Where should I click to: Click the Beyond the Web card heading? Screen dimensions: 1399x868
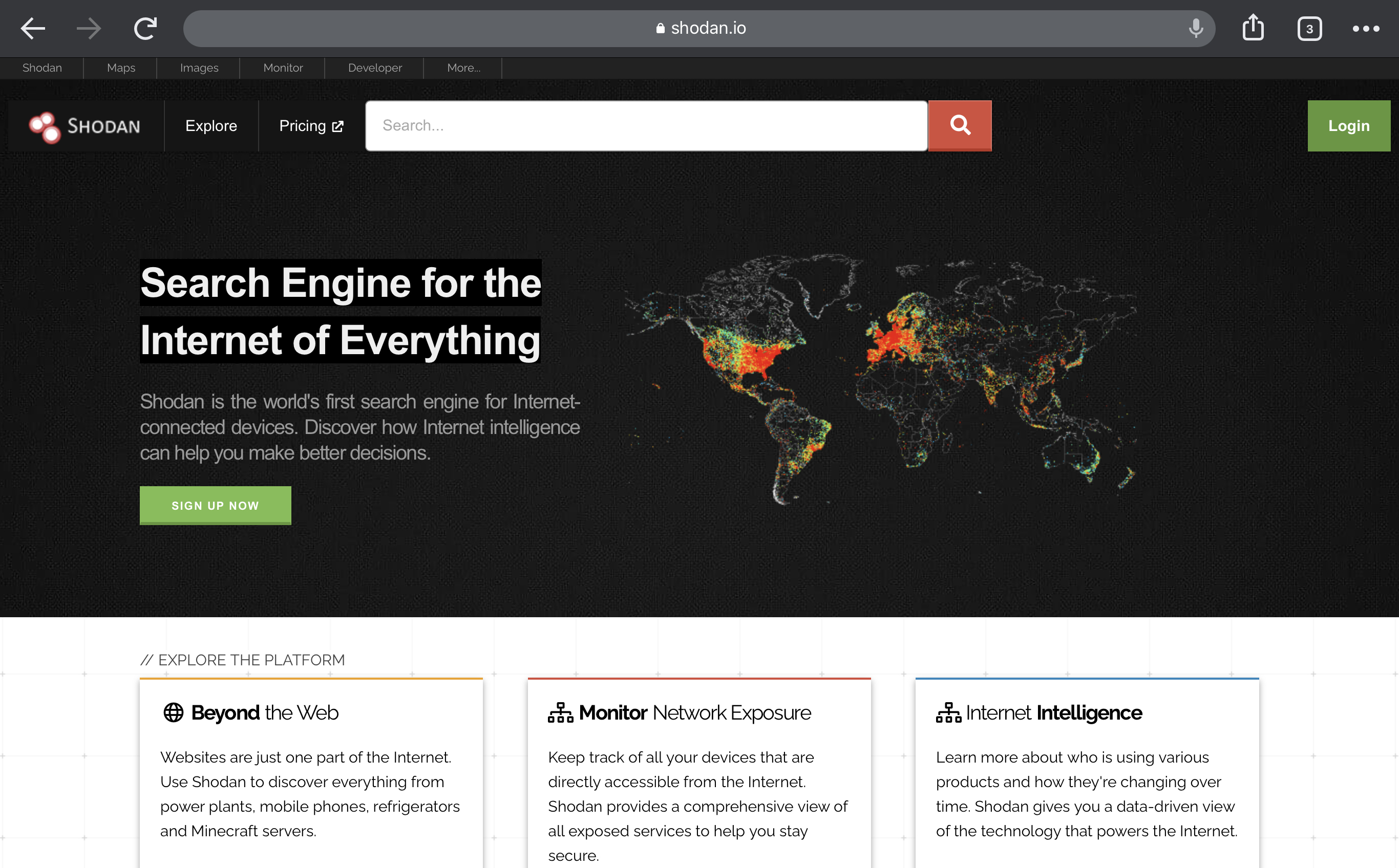[x=264, y=712]
